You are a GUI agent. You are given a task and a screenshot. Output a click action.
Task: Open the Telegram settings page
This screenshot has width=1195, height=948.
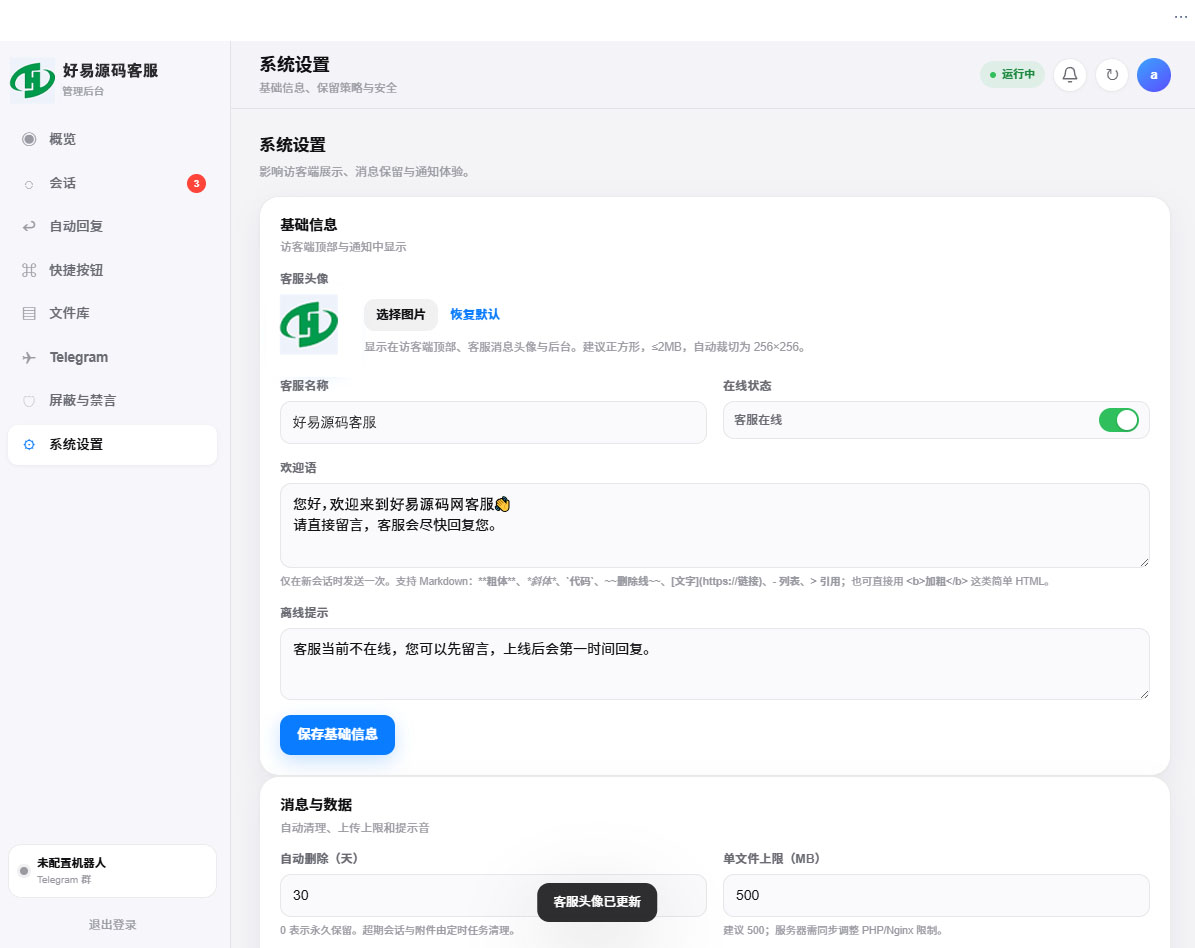[x=112, y=357]
